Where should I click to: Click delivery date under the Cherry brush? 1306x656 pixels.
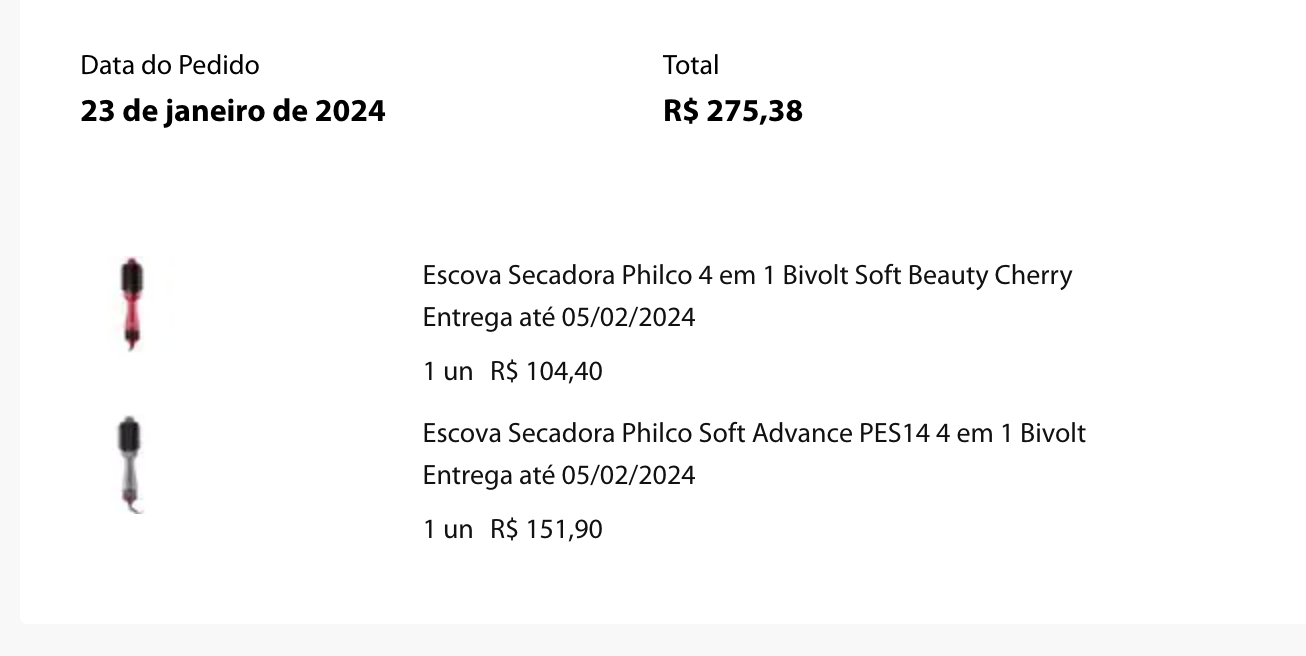pos(558,318)
